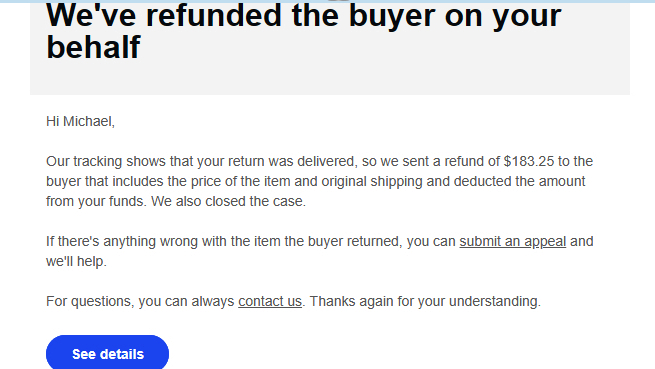Click the 'contact us' link
This screenshot has width=655, height=369.
coord(270,301)
